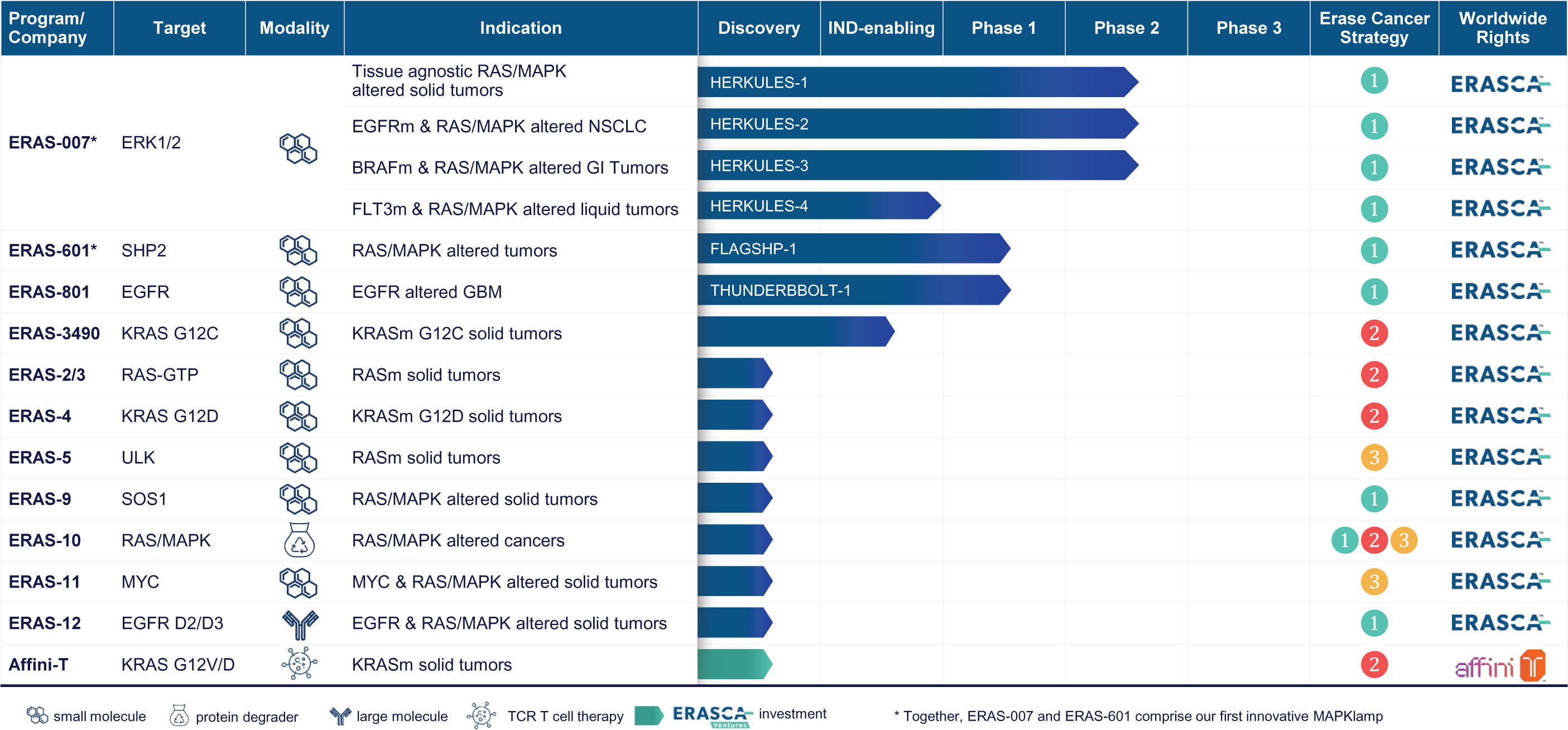
Task: Click the KRAS G12V/D target cell
Action: [178, 664]
